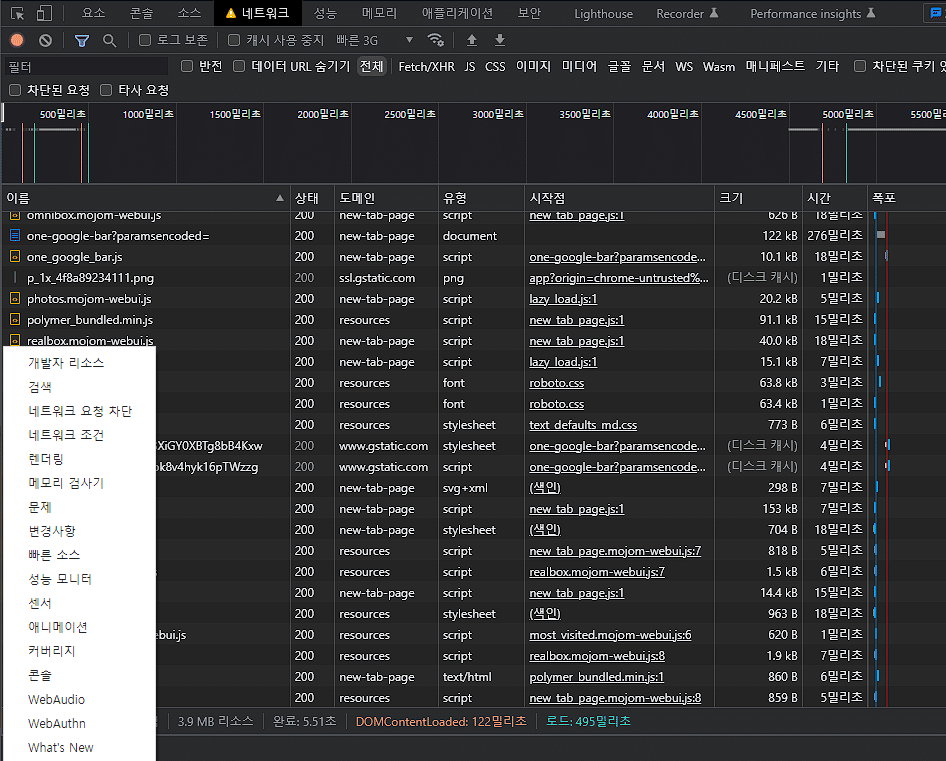Open initiator link text_defaults_md.css
946x761 pixels.
coord(583,425)
